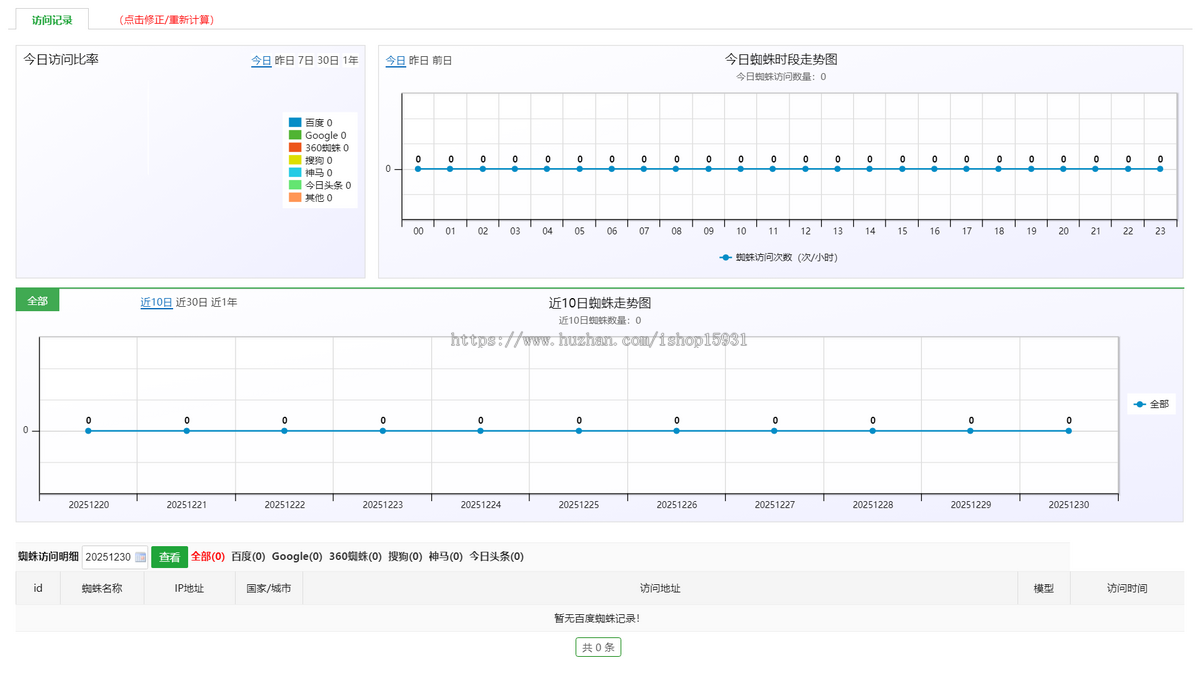Click the hour 00 data point on hourly chart
The height and width of the screenshot is (678, 1200).
tap(418, 169)
